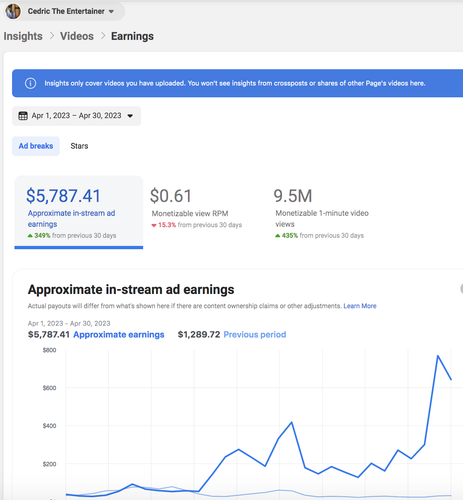The image size is (463, 500).
Task: Click the $800 y-axis label
Action: [49, 350]
